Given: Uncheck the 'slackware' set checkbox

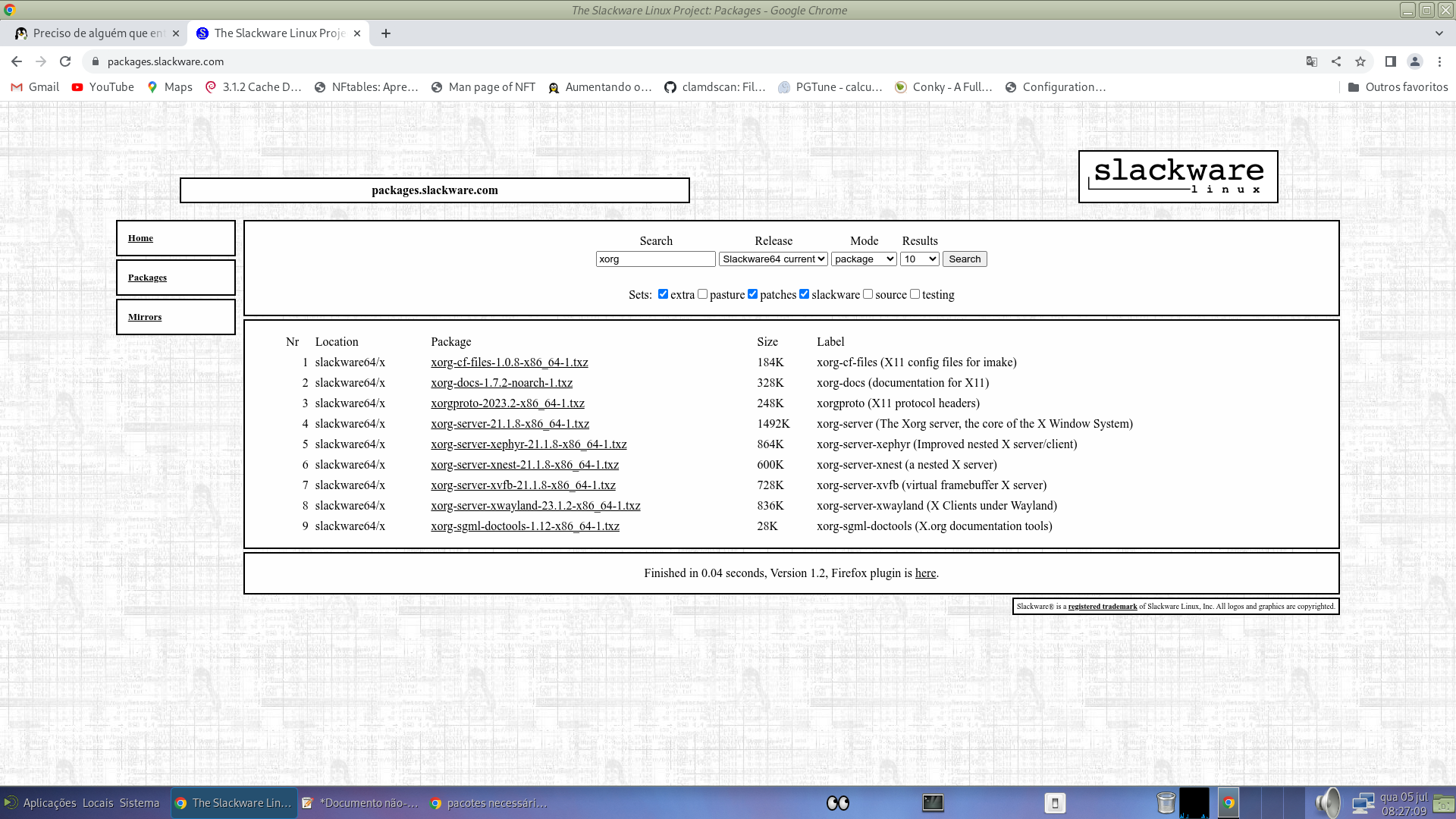Looking at the screenshot, I should coord(804,294).
